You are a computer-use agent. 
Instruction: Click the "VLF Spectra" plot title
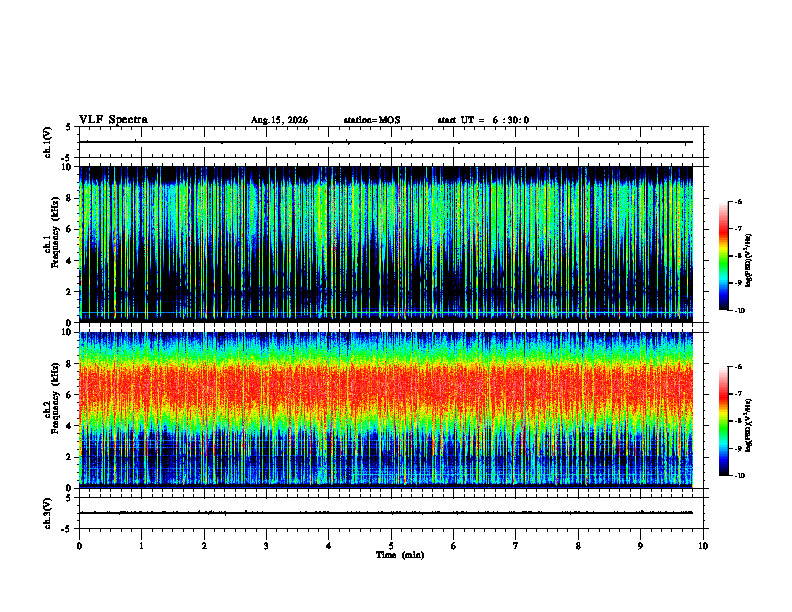113,120
